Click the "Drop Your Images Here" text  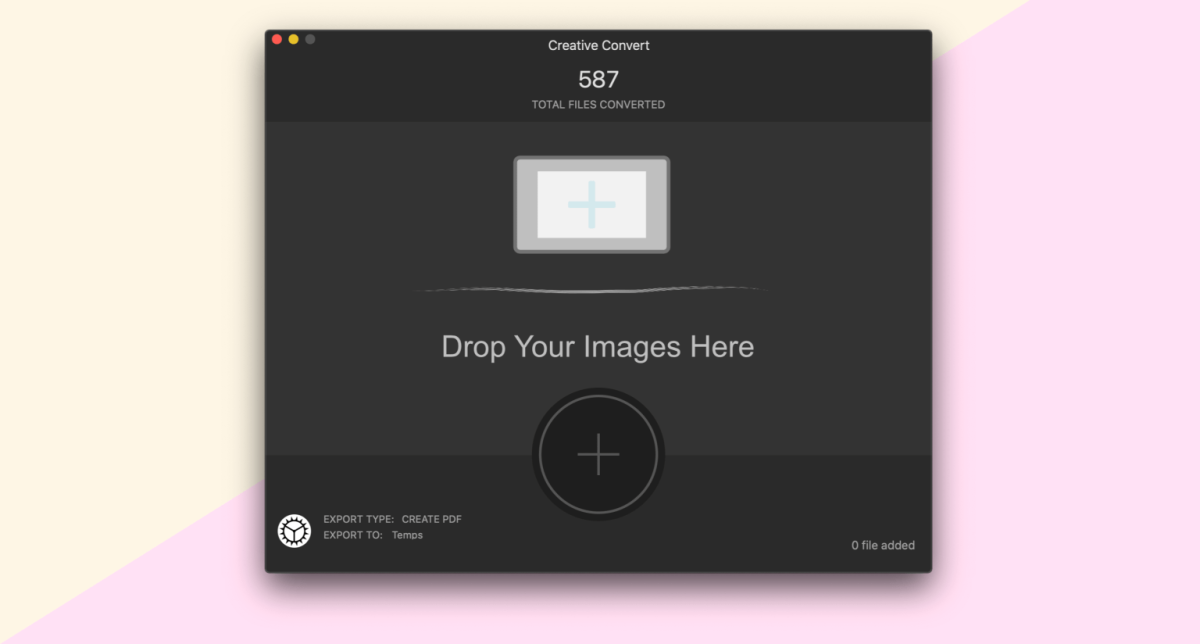(597, 347)
